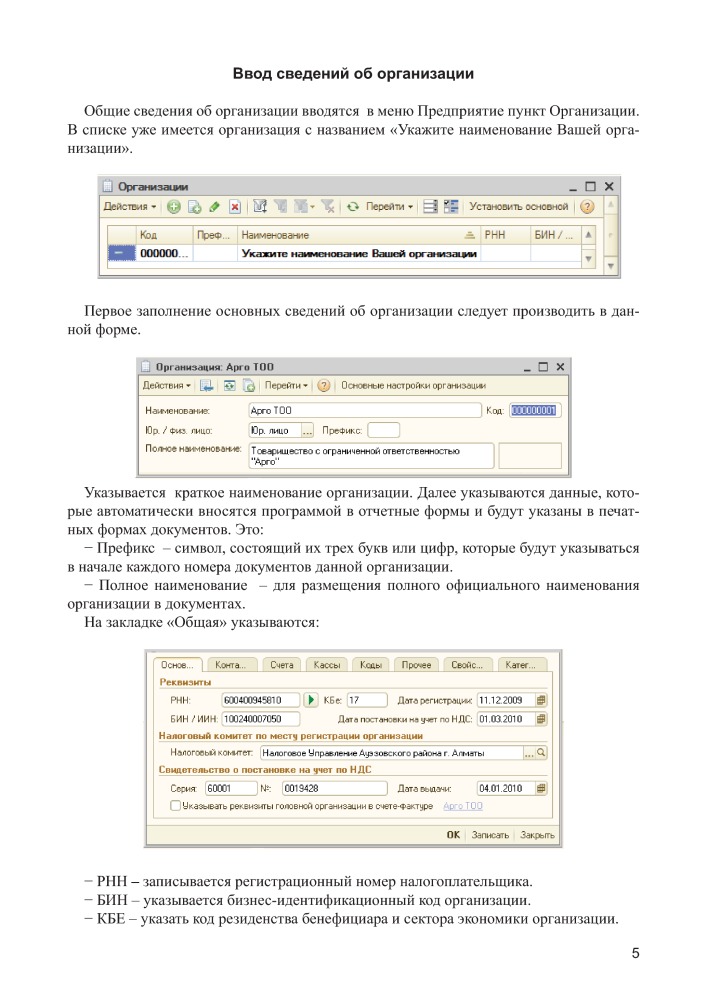Image resolution: width=707 pixels, height=1000 pixels.
Task: Click the РНН field 600400945810
Action: tap(260, 700)
